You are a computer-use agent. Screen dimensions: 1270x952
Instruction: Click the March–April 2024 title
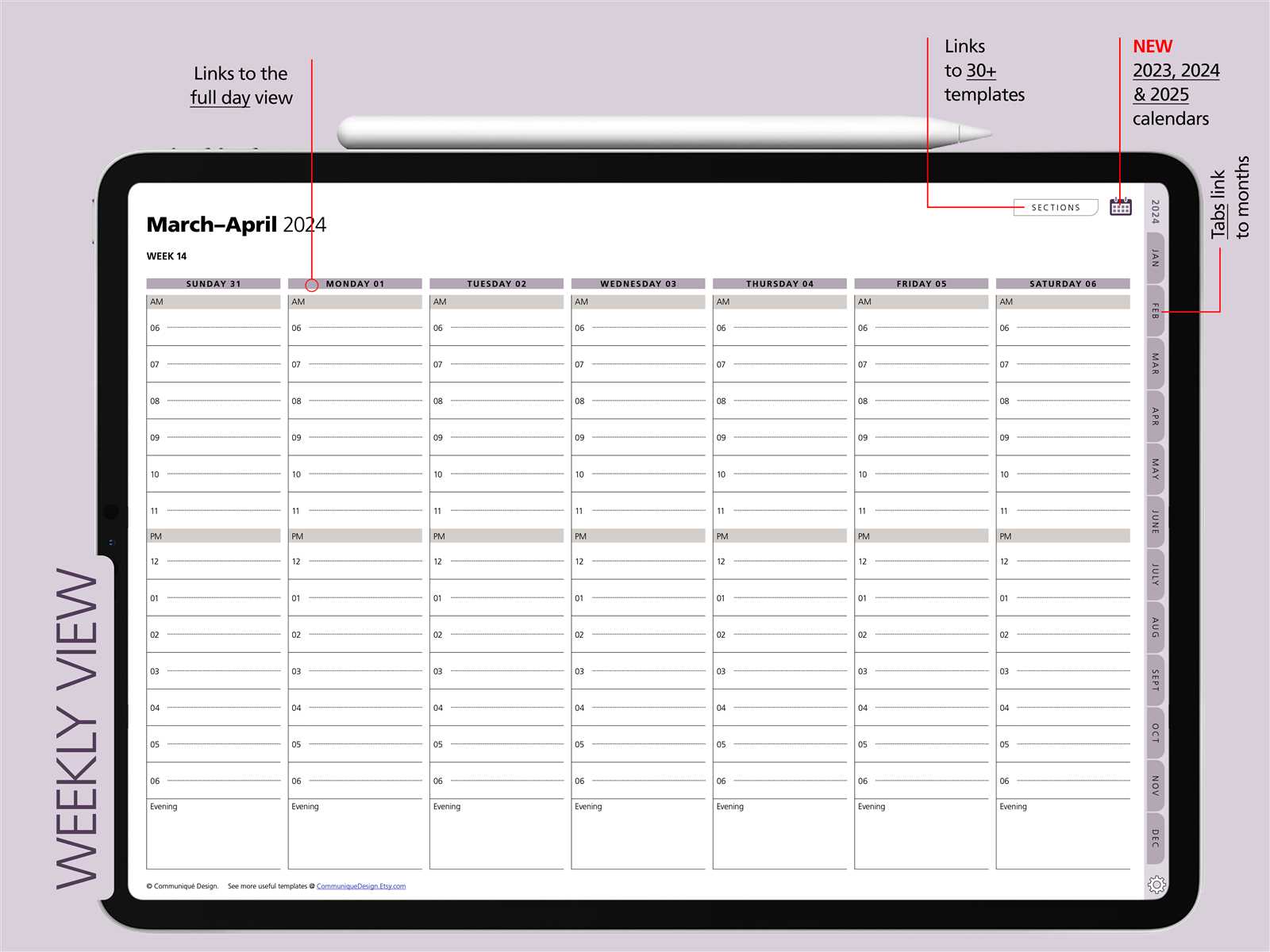click(236, 225)
